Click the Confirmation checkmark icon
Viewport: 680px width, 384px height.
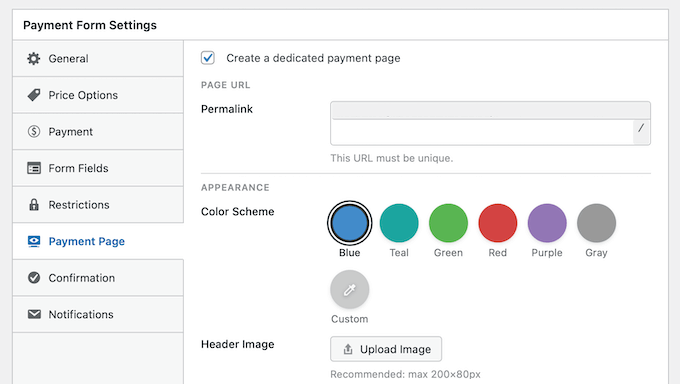tap(34, 278)
